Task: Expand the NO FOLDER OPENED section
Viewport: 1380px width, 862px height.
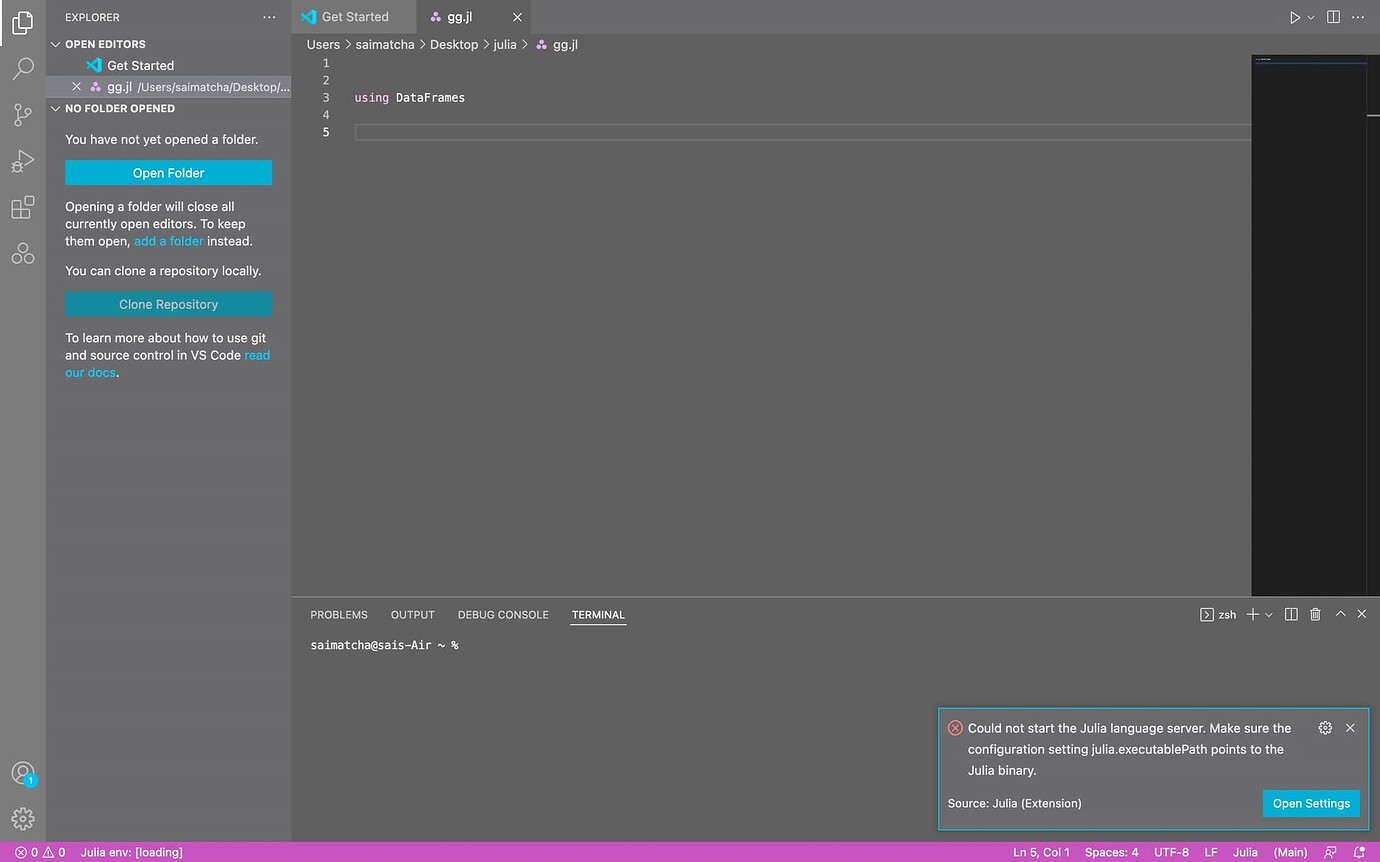Action: (56, 108)
